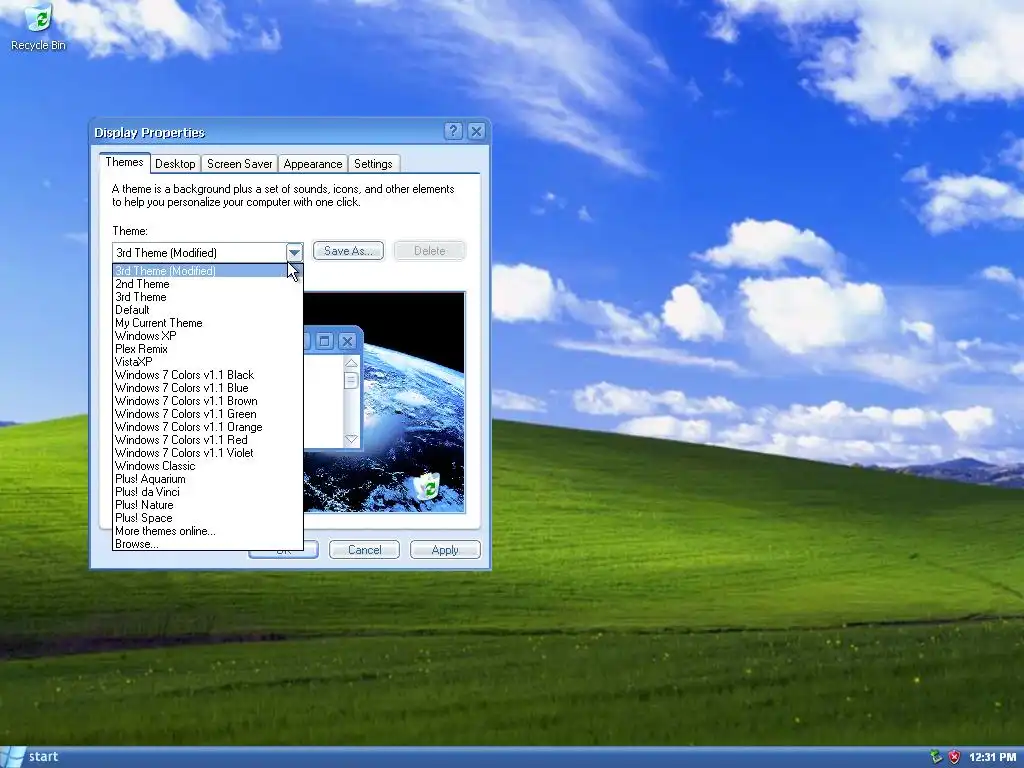Click the Theme combo box text field
Viewport: 1024px width, 768px height.
(199, 253)
